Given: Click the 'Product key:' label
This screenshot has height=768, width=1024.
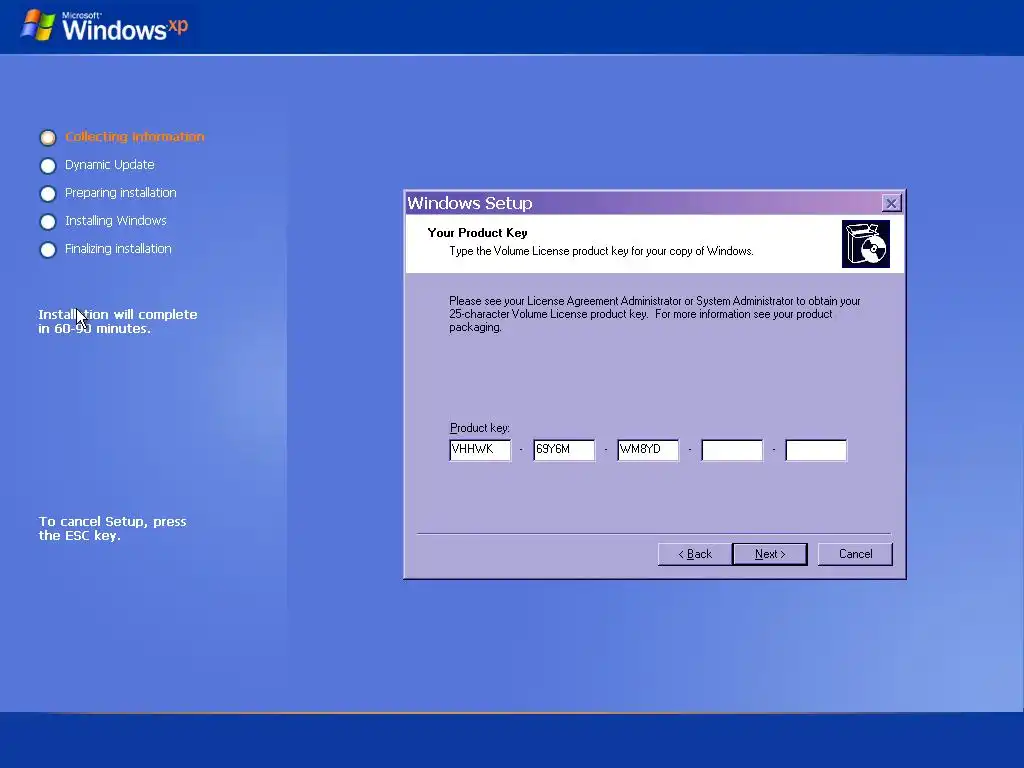Looking at the screenshot, I should click(480, 428).
